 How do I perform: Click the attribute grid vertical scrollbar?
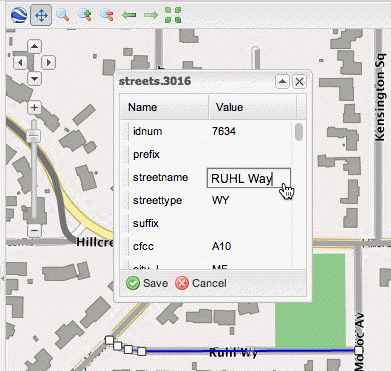[299, 195]
